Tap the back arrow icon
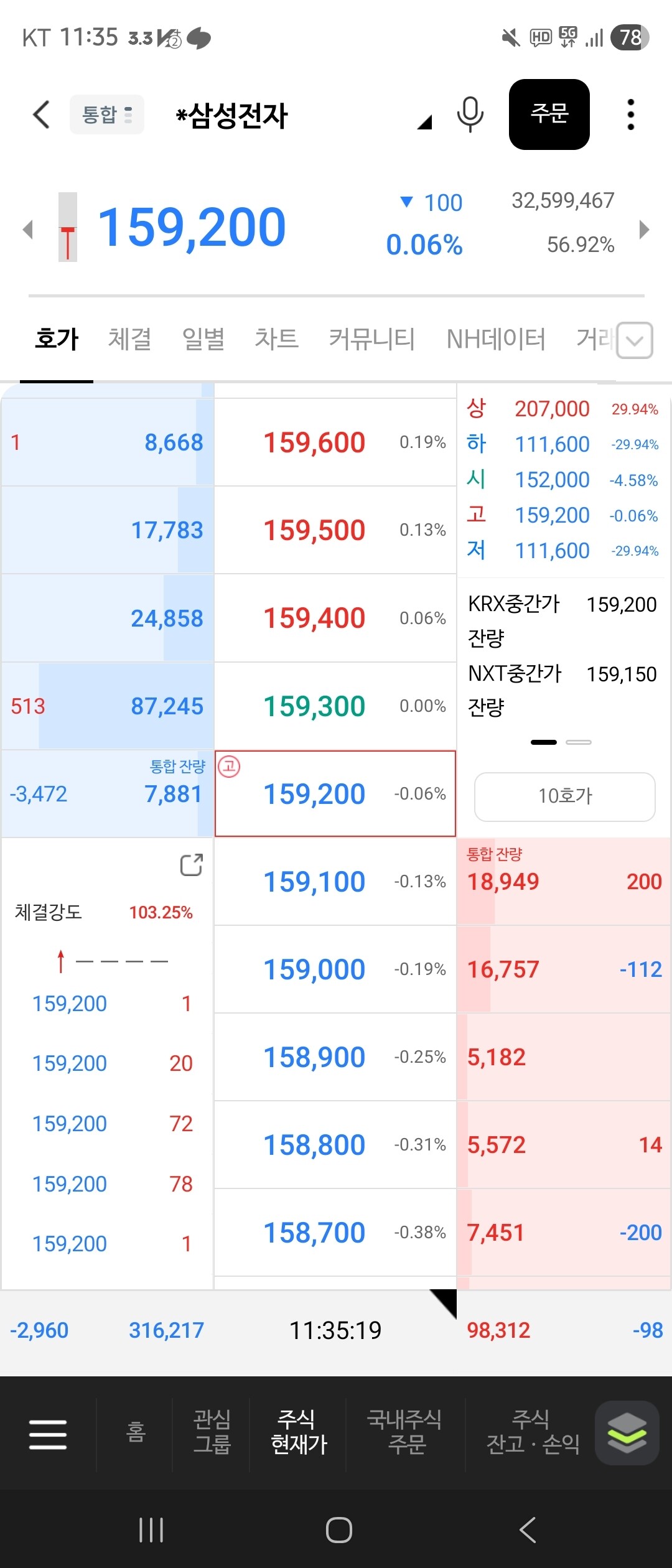The image size is (672, 1568). (x=41, y=114)
